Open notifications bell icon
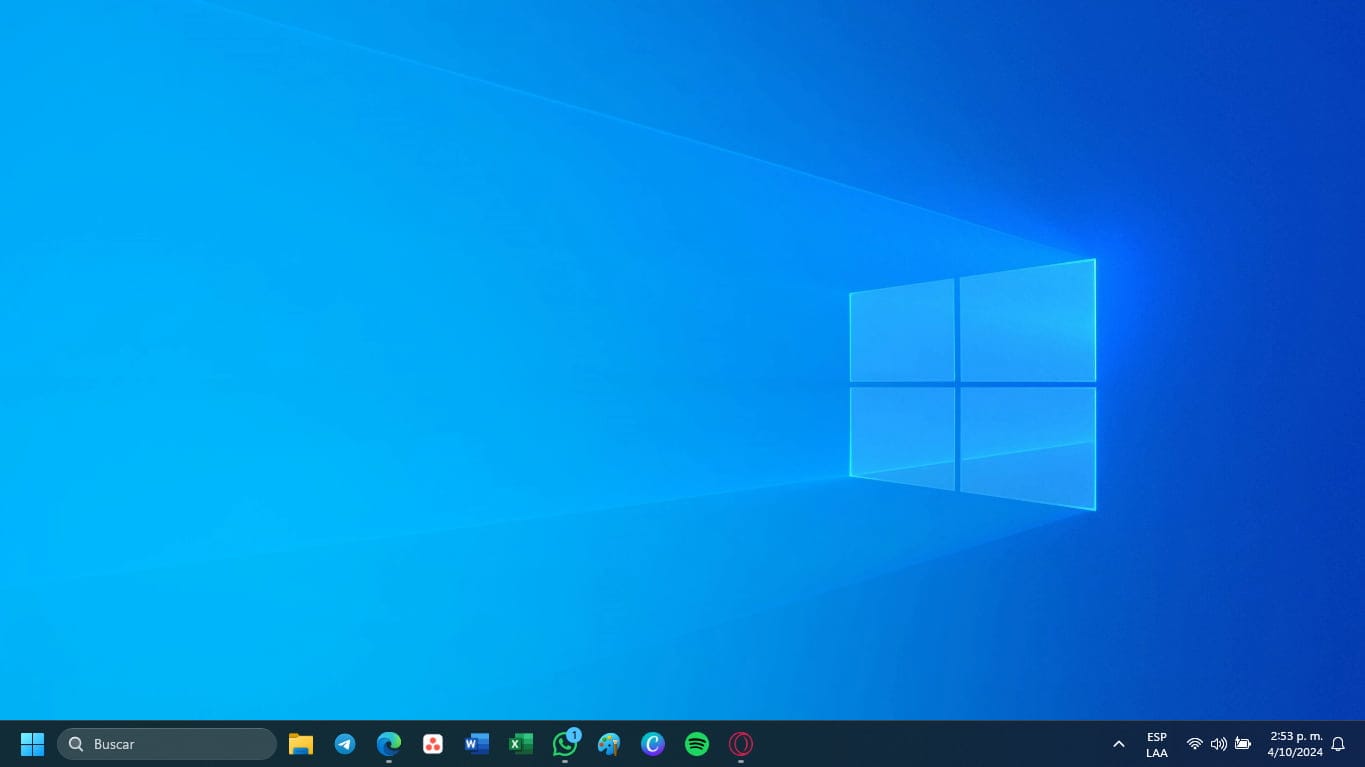The image size is (1365, 767). (1338, 744)
